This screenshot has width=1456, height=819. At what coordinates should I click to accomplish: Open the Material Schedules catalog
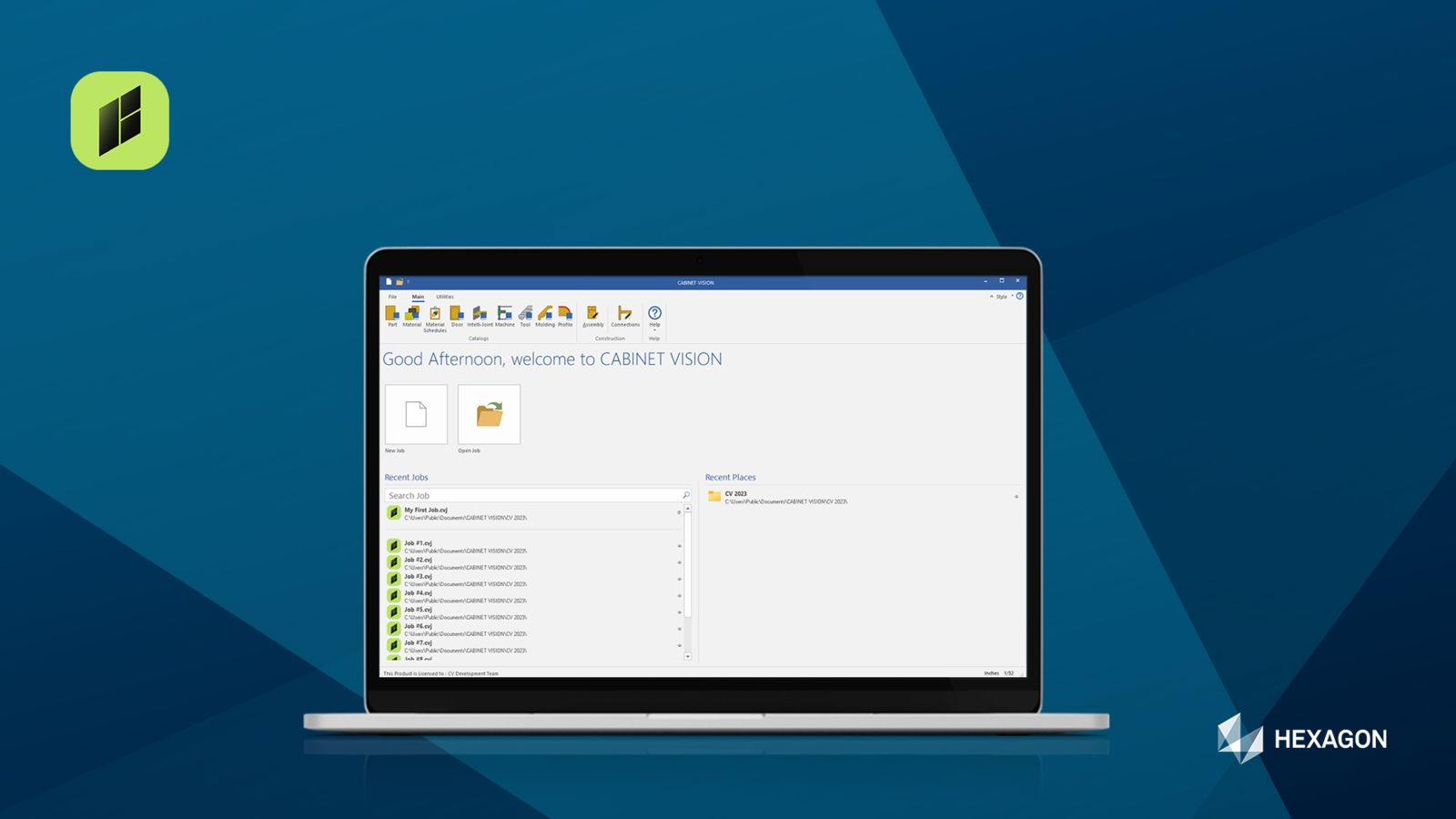tap(435, 316)
